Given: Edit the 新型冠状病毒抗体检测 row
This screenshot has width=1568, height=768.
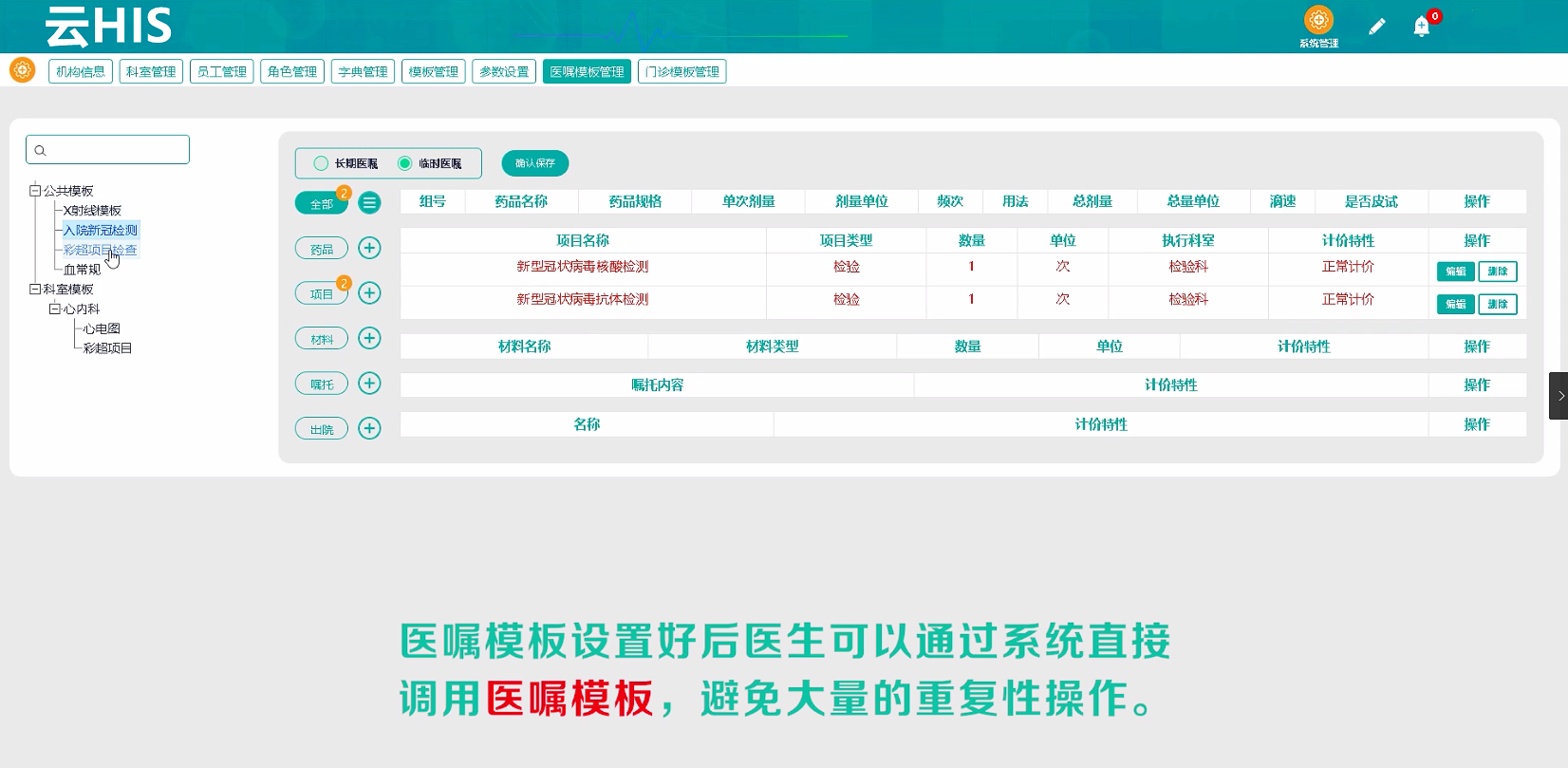Looking at the screenshot, I should [x=1455, y=304].
